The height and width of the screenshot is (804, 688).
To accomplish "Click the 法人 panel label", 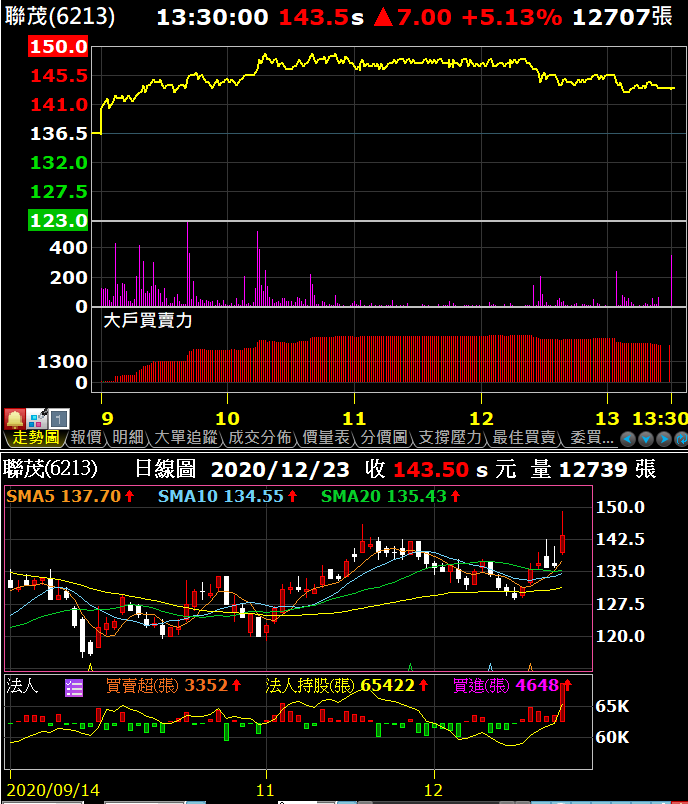I will coord(22,685).
